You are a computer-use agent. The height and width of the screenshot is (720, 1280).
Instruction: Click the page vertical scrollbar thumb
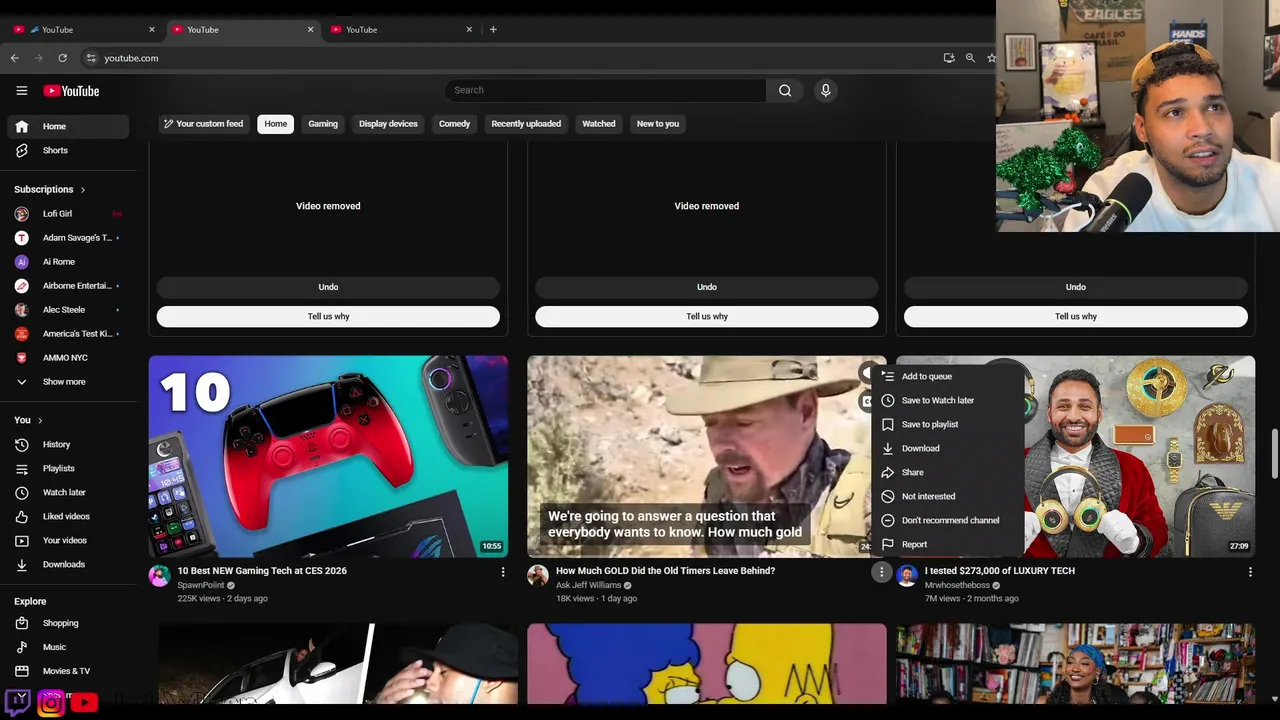(1274, 456)
